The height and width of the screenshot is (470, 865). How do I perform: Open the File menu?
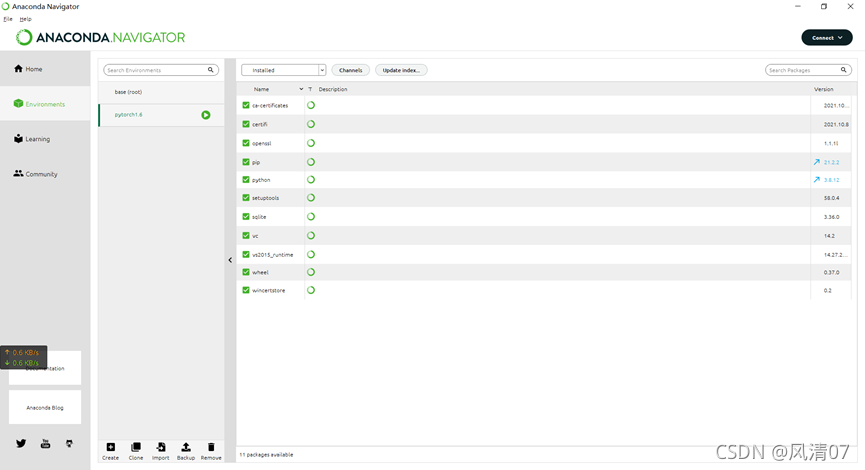click(x=8, y=19)
